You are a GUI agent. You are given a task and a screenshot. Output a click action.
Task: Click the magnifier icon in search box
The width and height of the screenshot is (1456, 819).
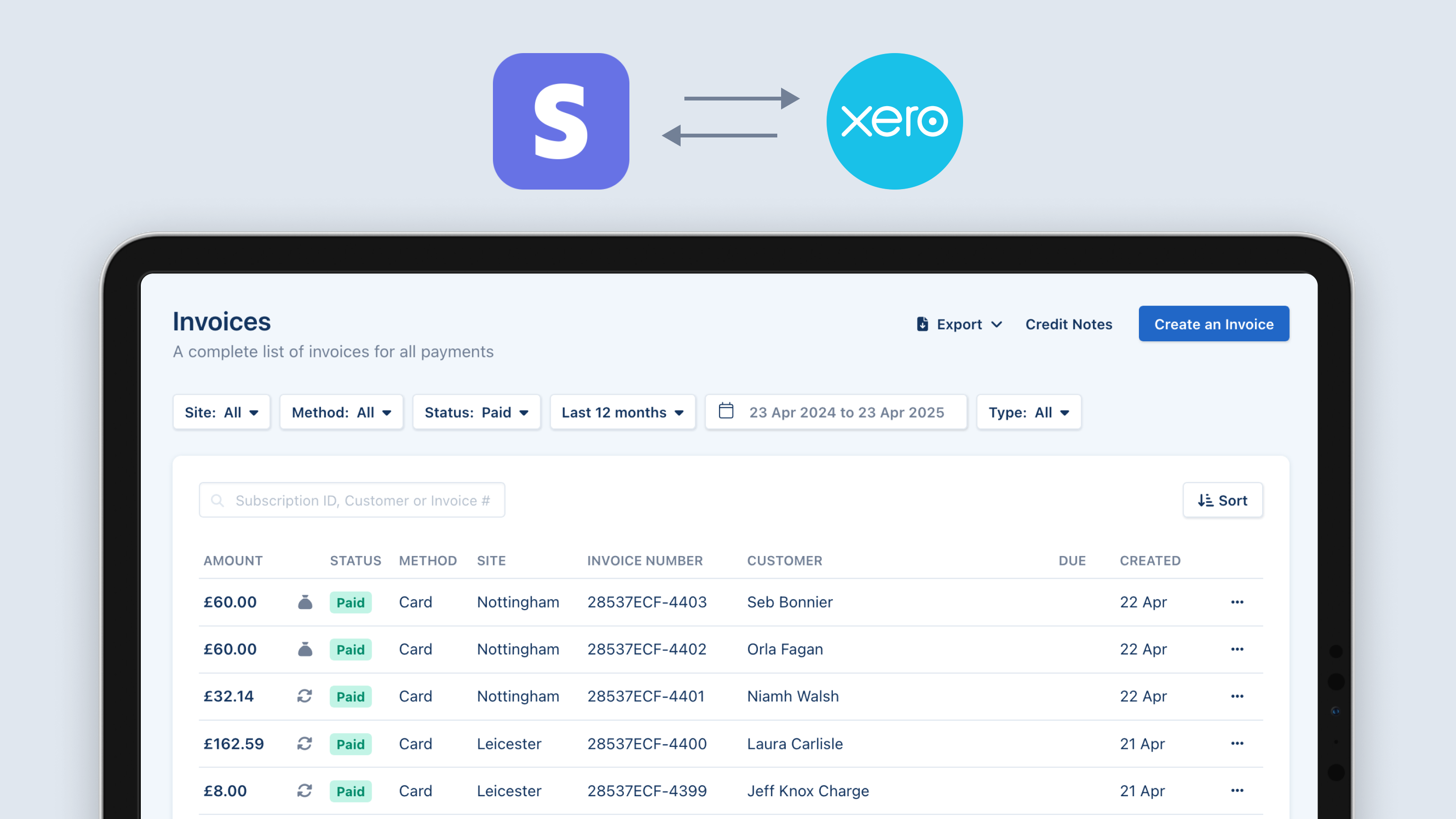217,500
